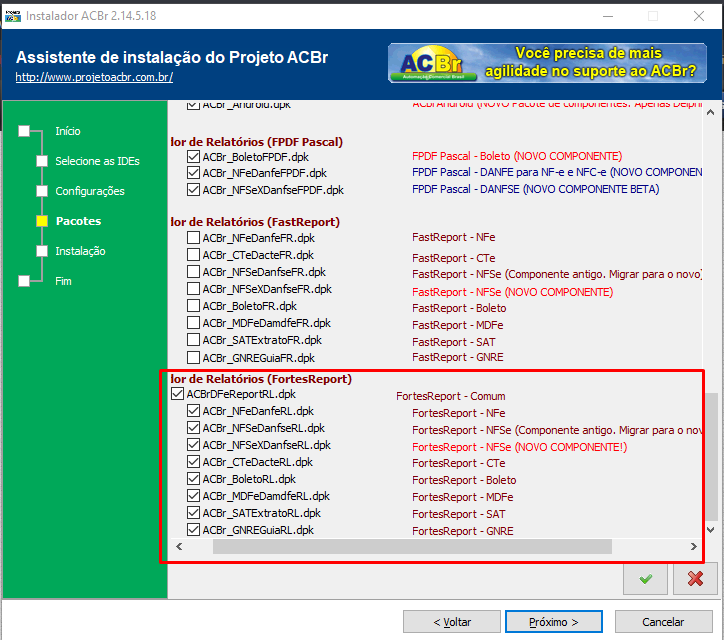Click the down arrow of the vertical scrollbar
Viewport: 724px width, 640px height.
710,530
